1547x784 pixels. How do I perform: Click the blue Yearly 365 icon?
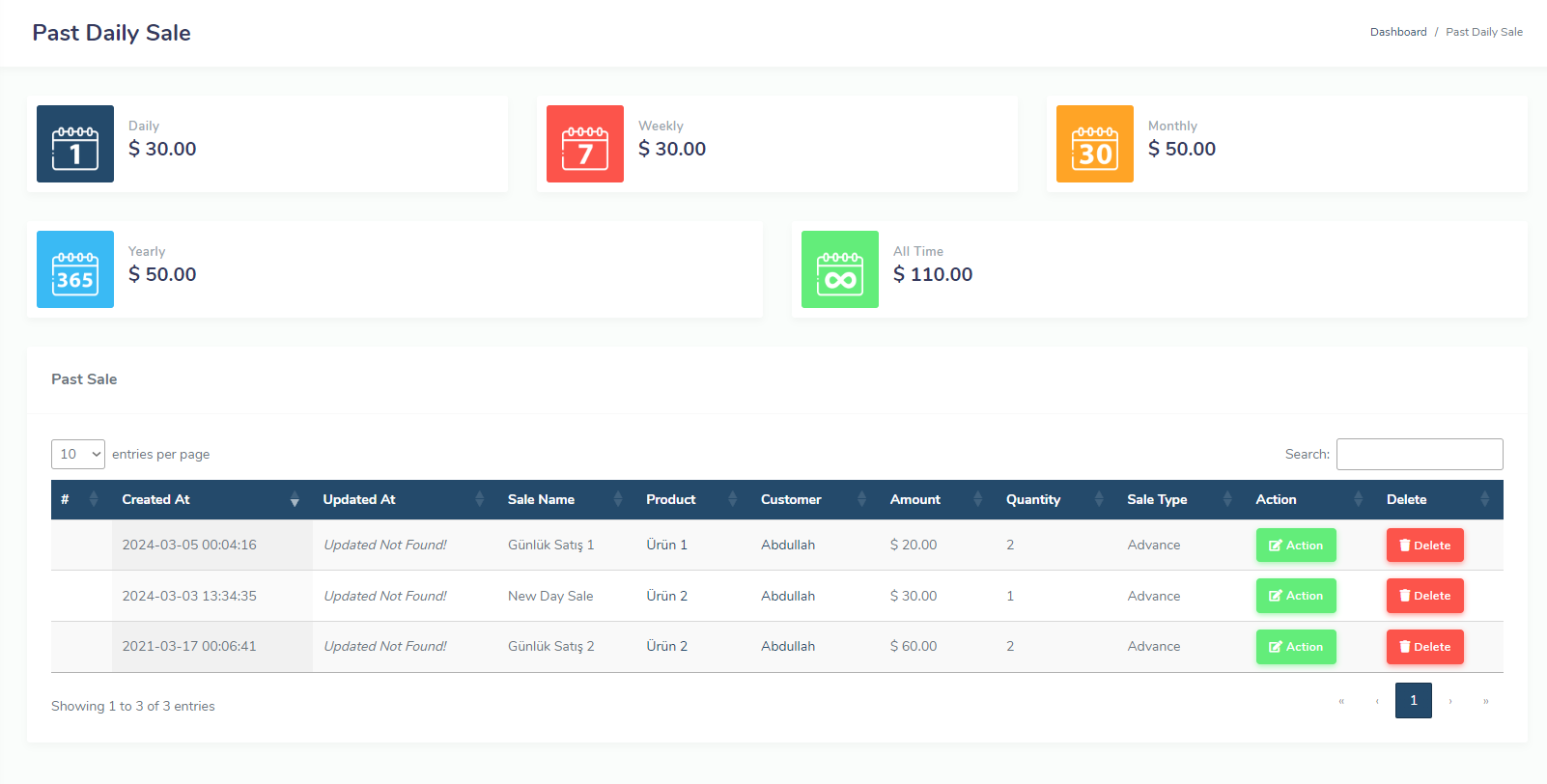75,269
